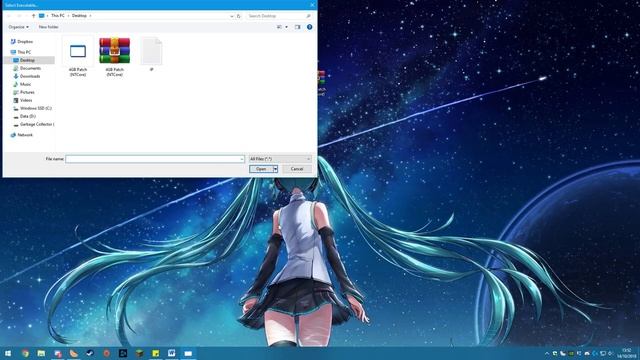The image size is (640, 360).
Task: Open the All Files type filter
Action: (280, 159)
